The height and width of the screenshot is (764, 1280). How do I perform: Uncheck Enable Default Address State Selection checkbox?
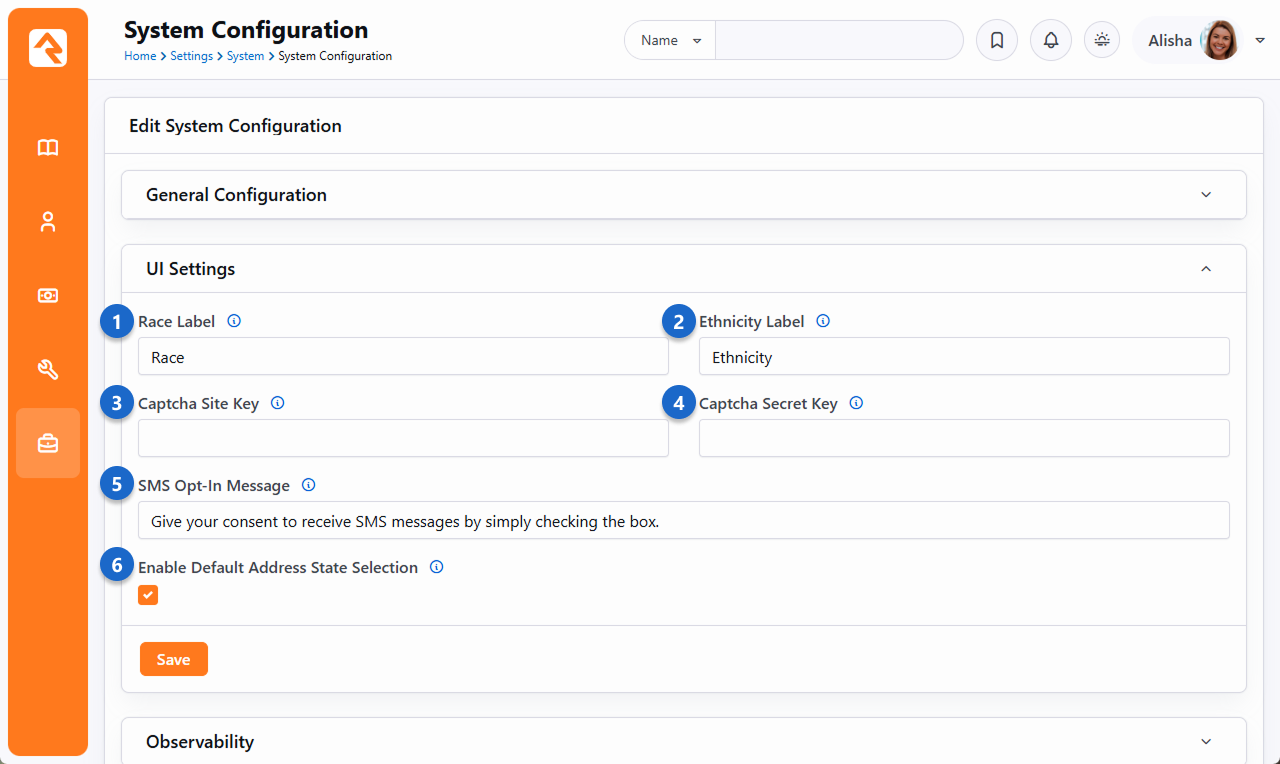(148, 595)
